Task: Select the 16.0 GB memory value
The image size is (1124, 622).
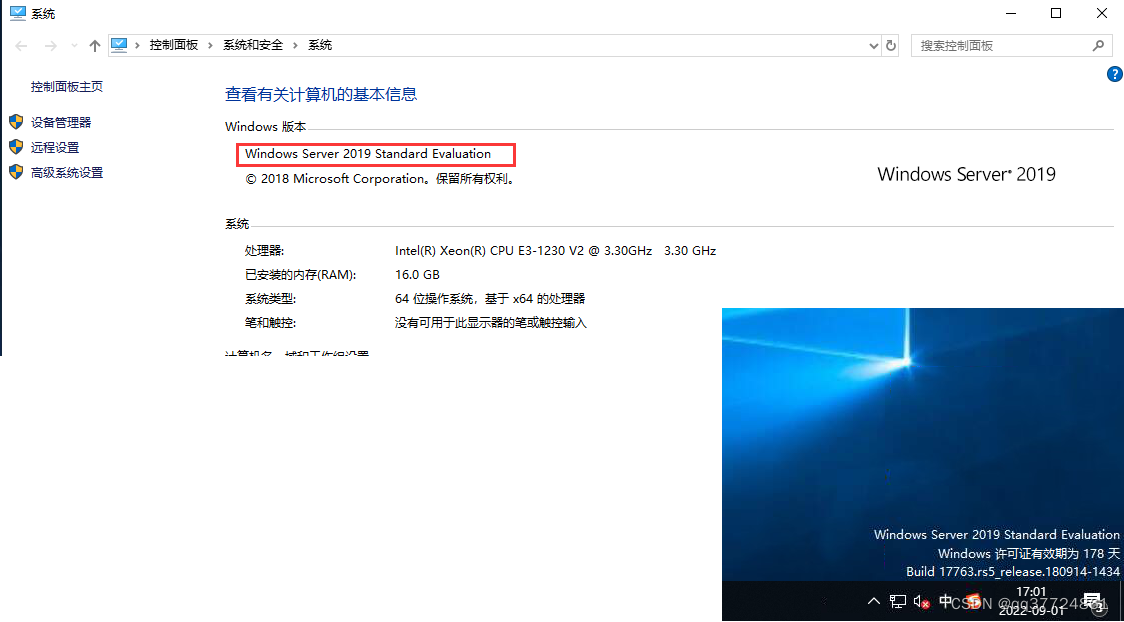Action: [417, 274]
